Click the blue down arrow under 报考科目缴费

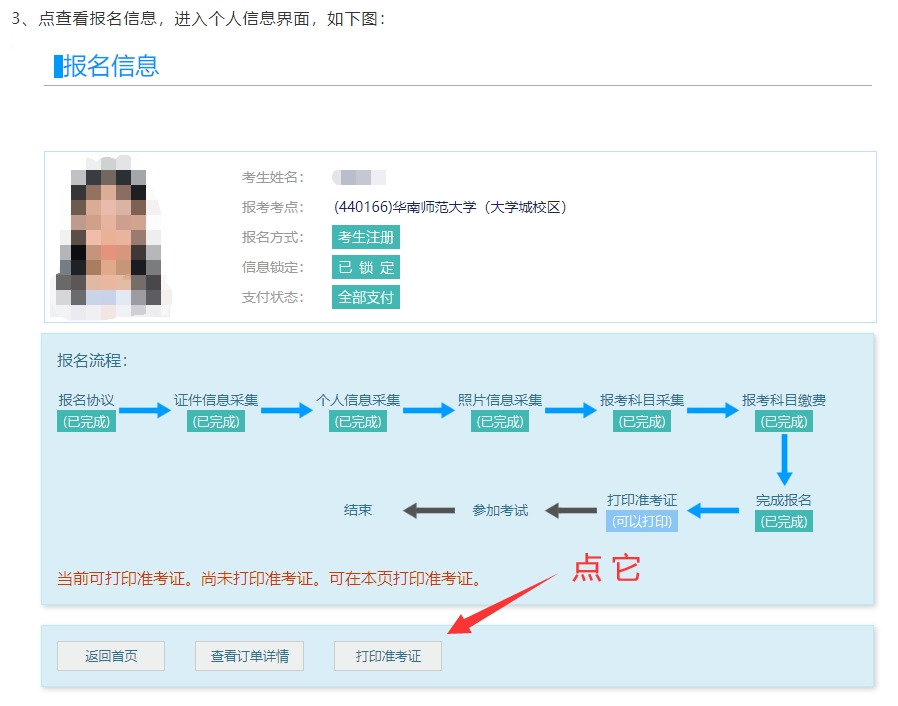784,459
